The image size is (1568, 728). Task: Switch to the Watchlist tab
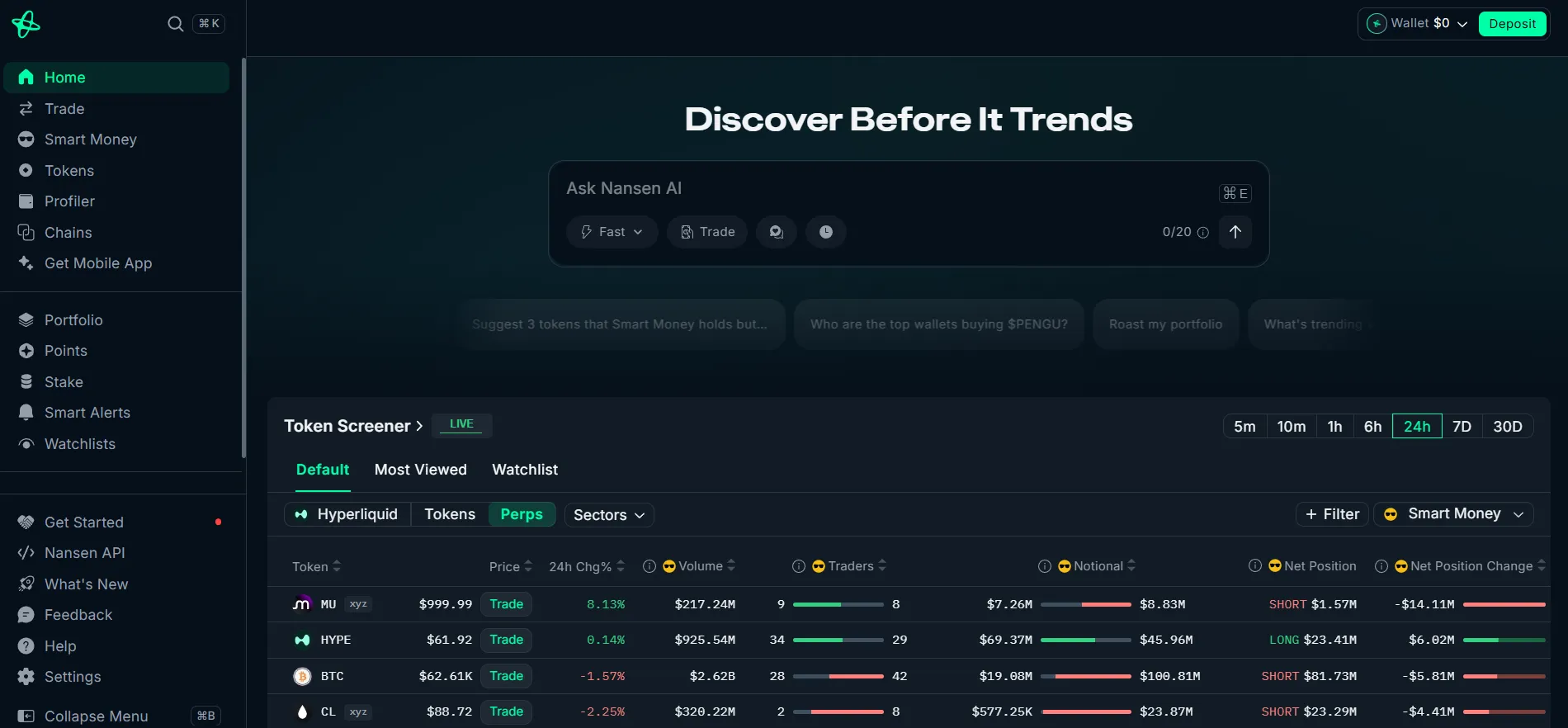[x=525, y=470]
